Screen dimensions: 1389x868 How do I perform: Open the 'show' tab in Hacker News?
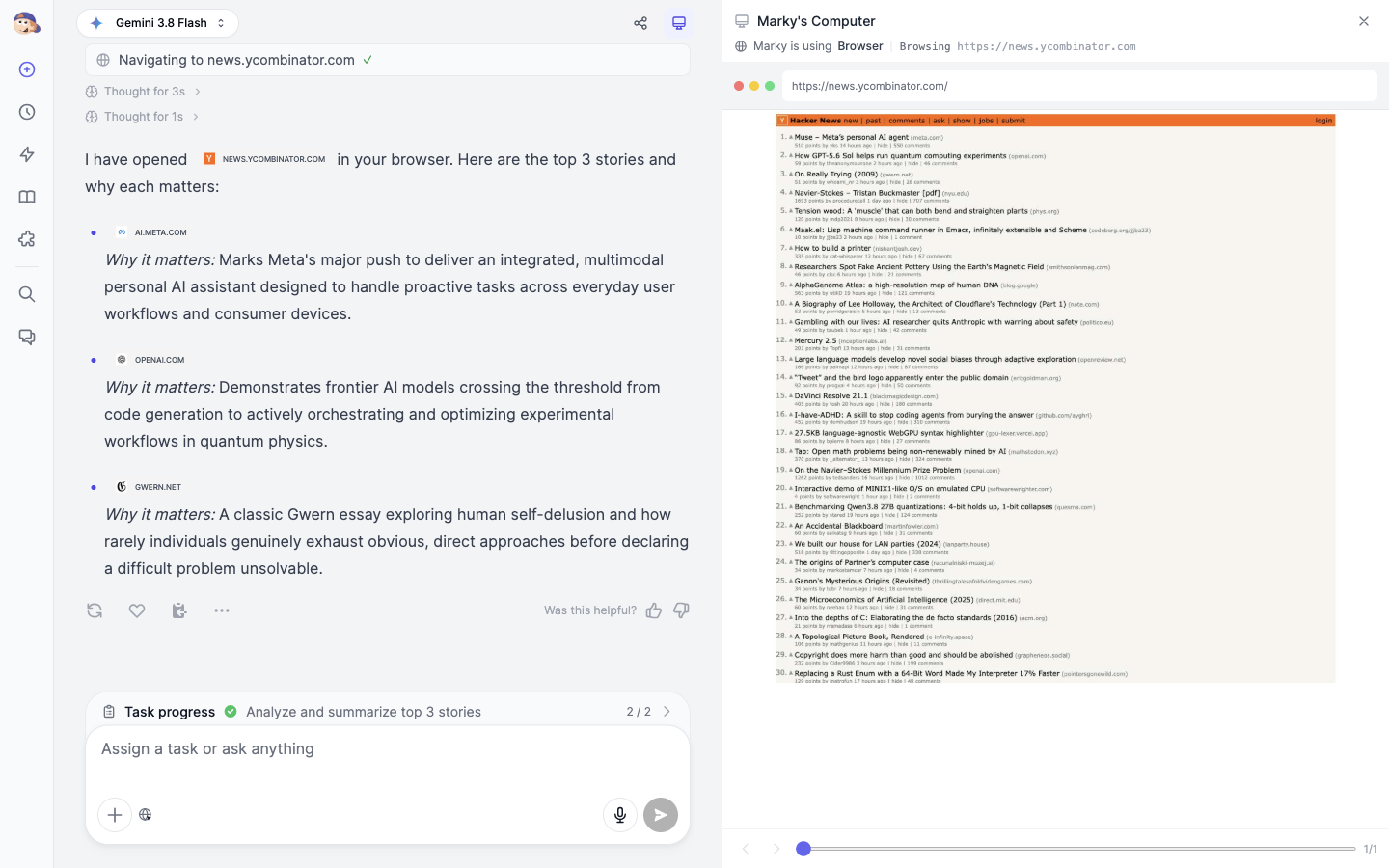click(962, 121)
